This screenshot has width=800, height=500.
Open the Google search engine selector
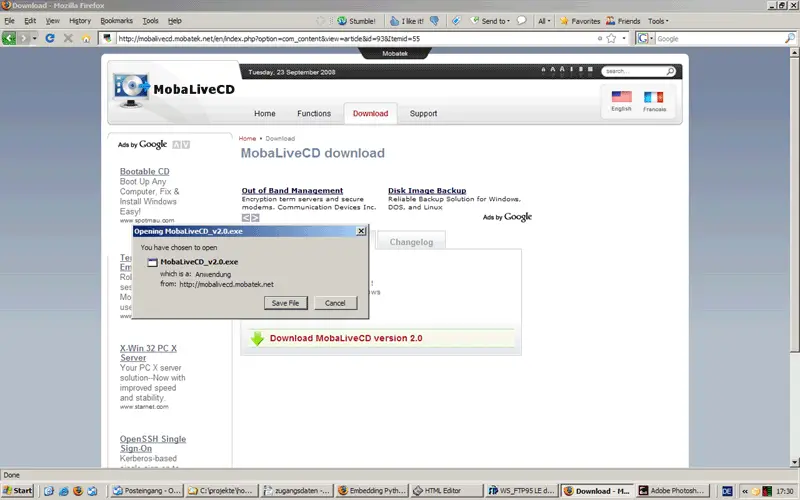pos(645,38)
